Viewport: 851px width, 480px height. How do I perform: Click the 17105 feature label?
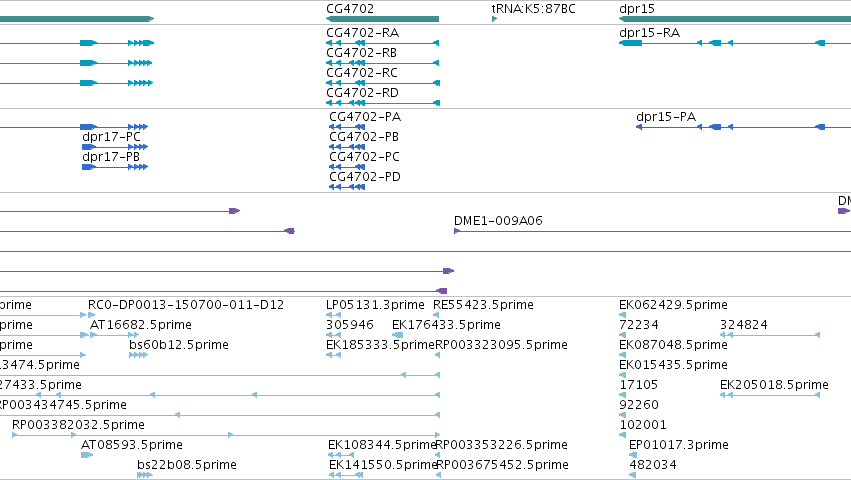click(639, 386)
